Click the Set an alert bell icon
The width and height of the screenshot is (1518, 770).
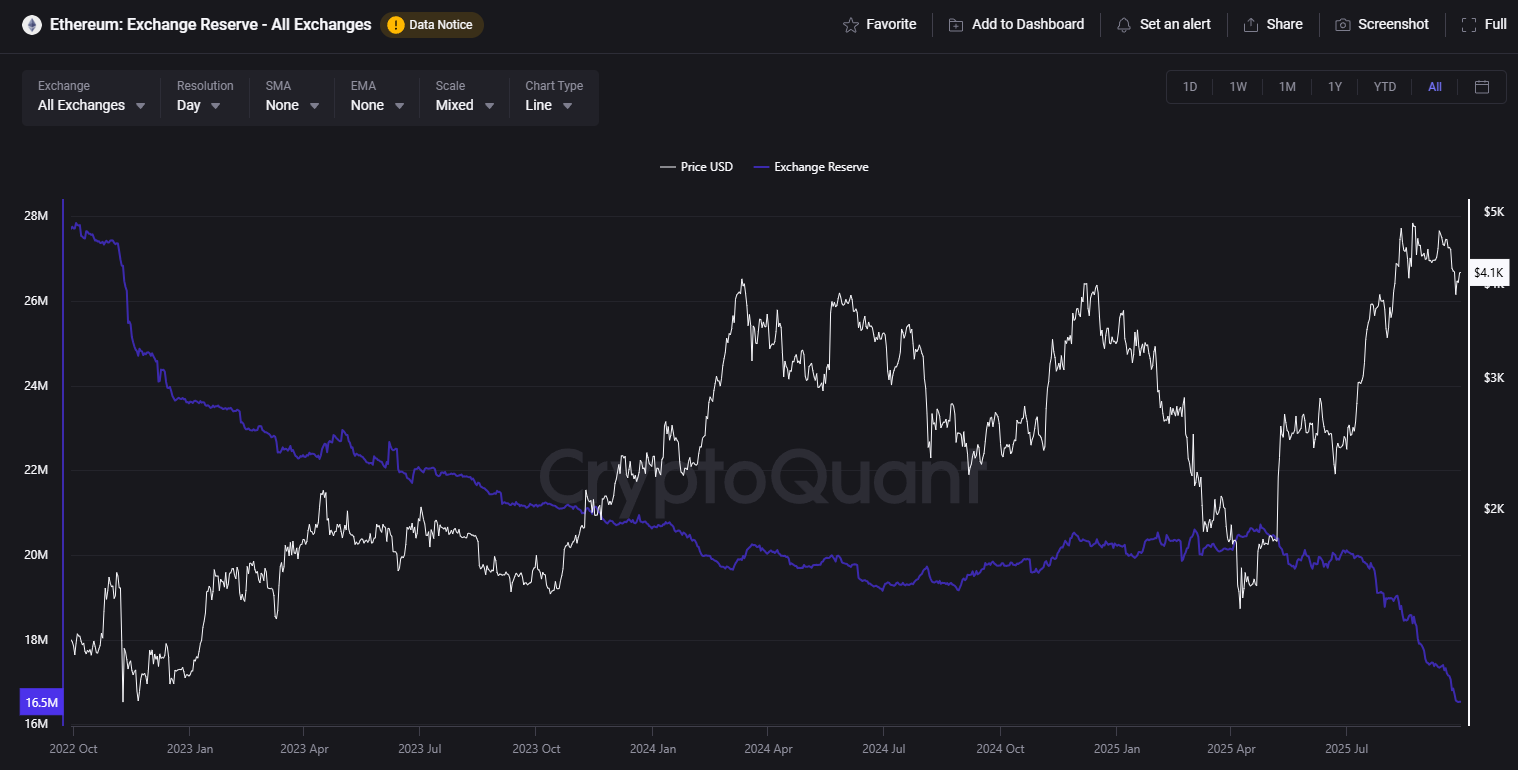(x=1124, y=25)
